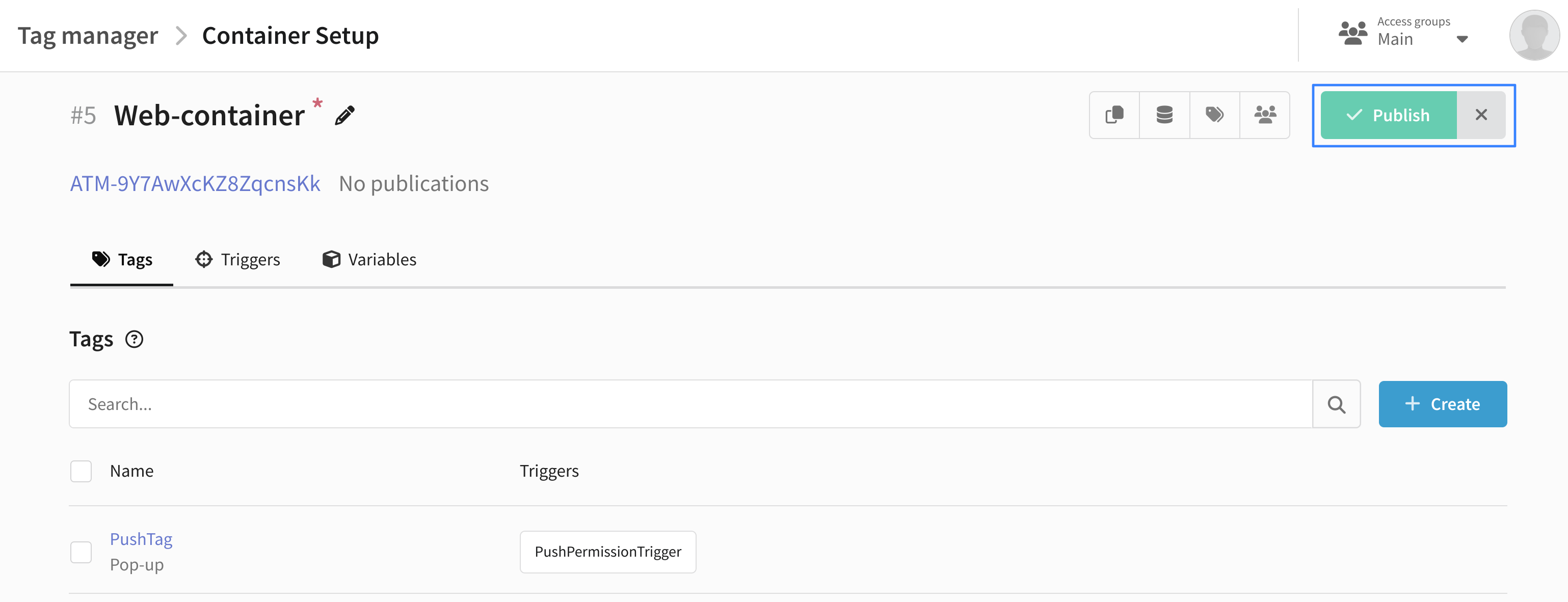Open the database stack icon
The width and height of the screenshot is (1568, 602).
(1164, 115)
